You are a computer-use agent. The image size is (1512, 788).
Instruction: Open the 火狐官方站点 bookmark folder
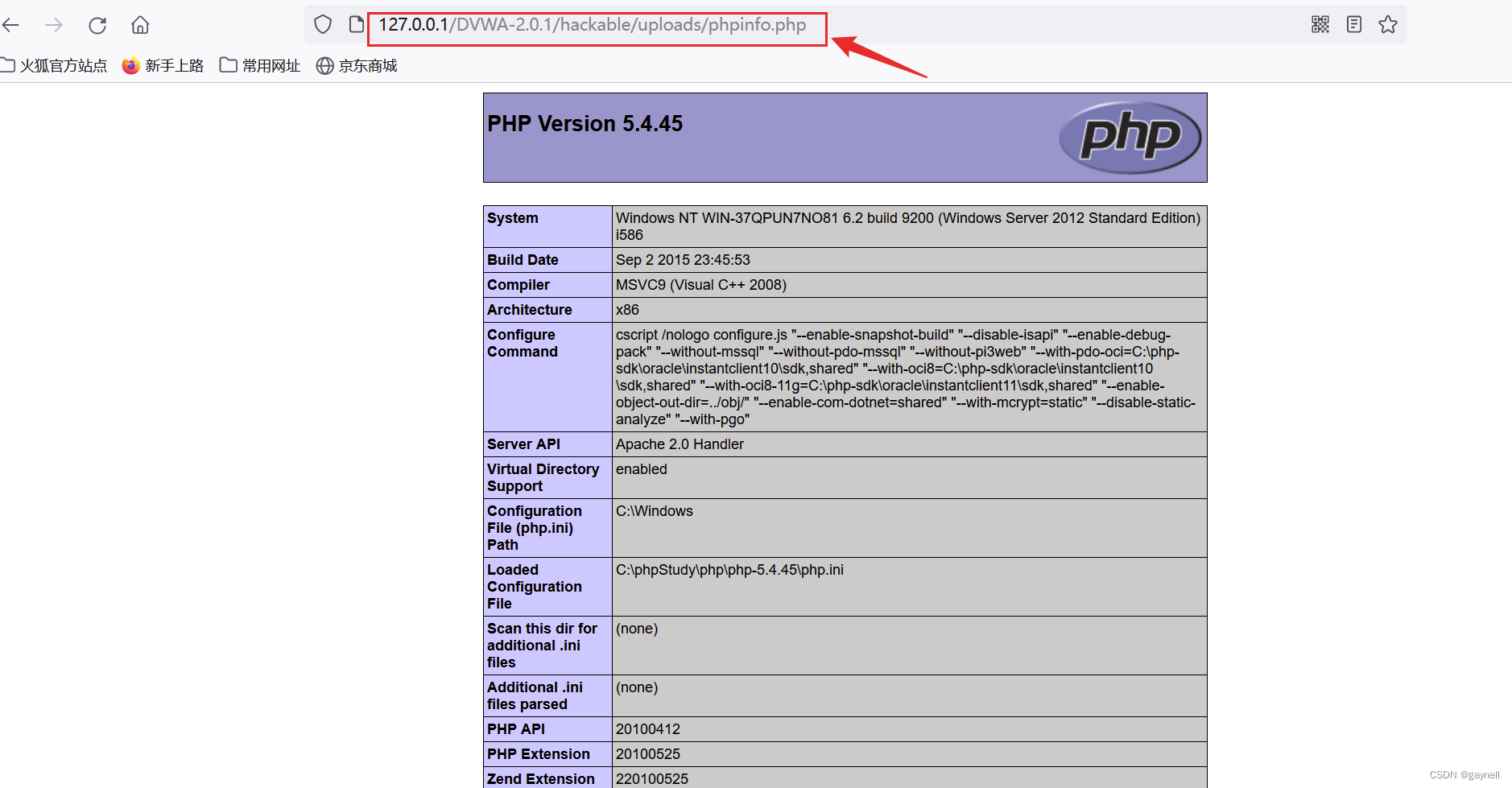pos(54,65)
